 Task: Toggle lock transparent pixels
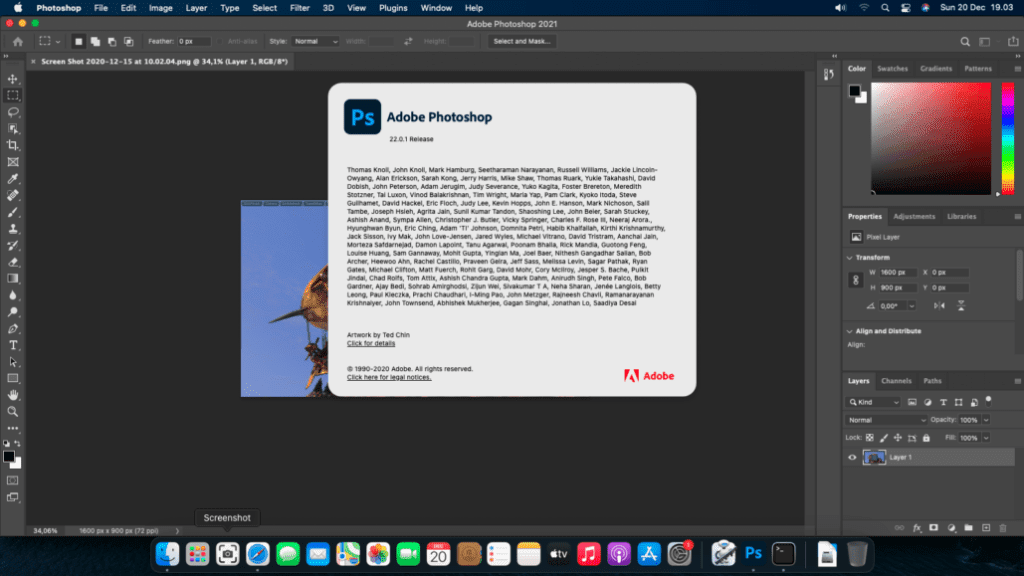tap(869, 438)
